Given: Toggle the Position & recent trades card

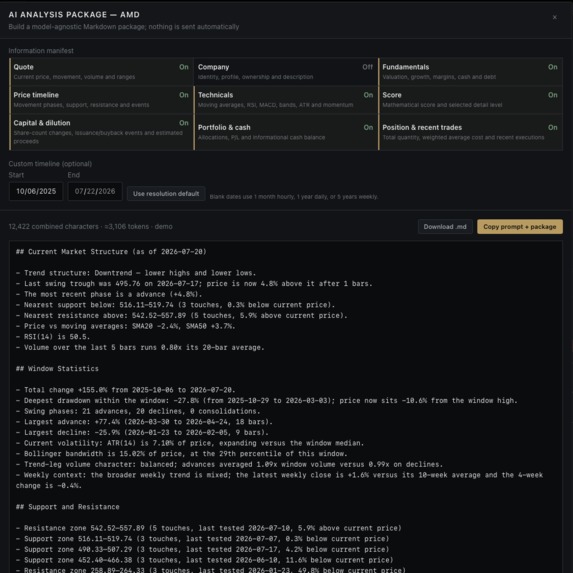Looking at the screenshot, I should pos(470,132).
